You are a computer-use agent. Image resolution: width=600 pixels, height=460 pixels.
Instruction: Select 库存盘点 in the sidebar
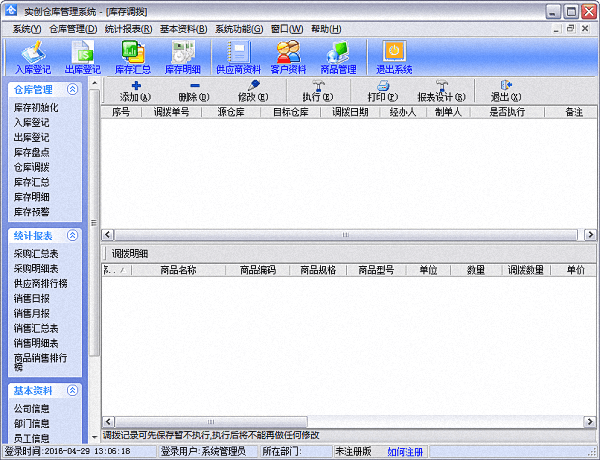pyautogui.click(x=31, y=151)
